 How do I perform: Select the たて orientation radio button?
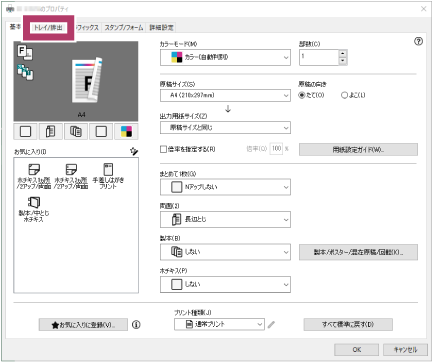point(302,95)
